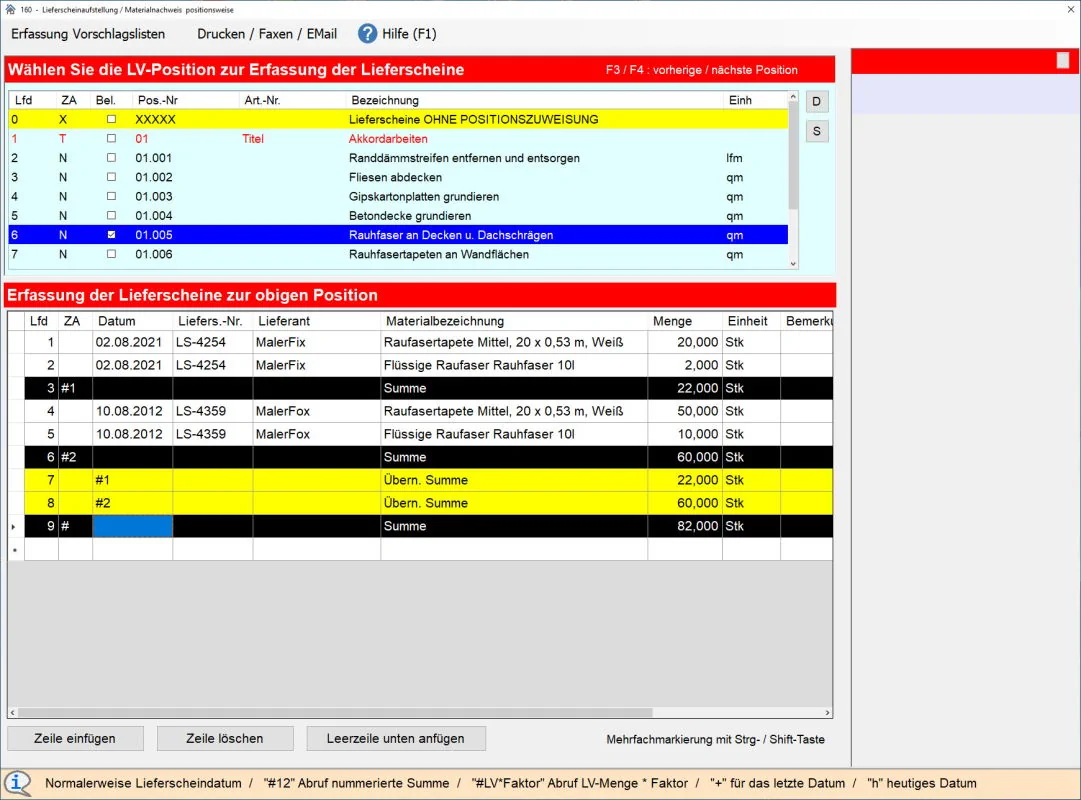Click the info icon in the status bar

(18, 783)
